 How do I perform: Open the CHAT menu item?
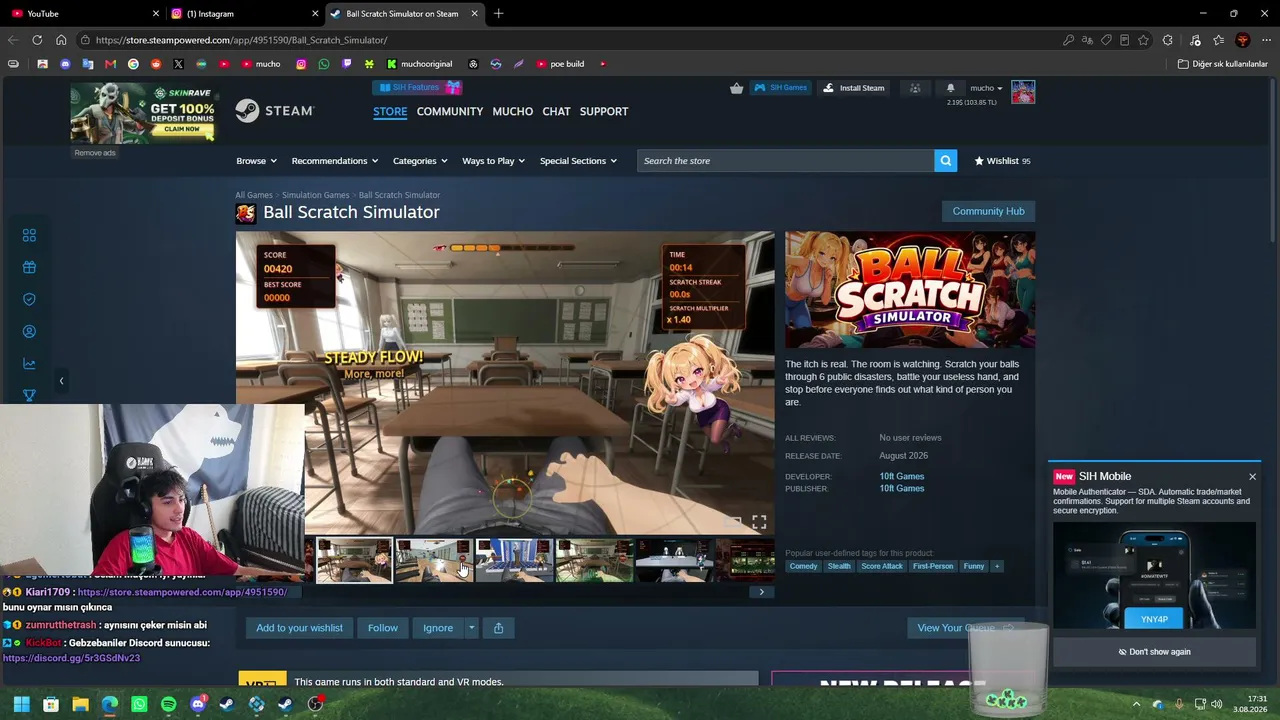pyautogui.click(x=556, y=111)
